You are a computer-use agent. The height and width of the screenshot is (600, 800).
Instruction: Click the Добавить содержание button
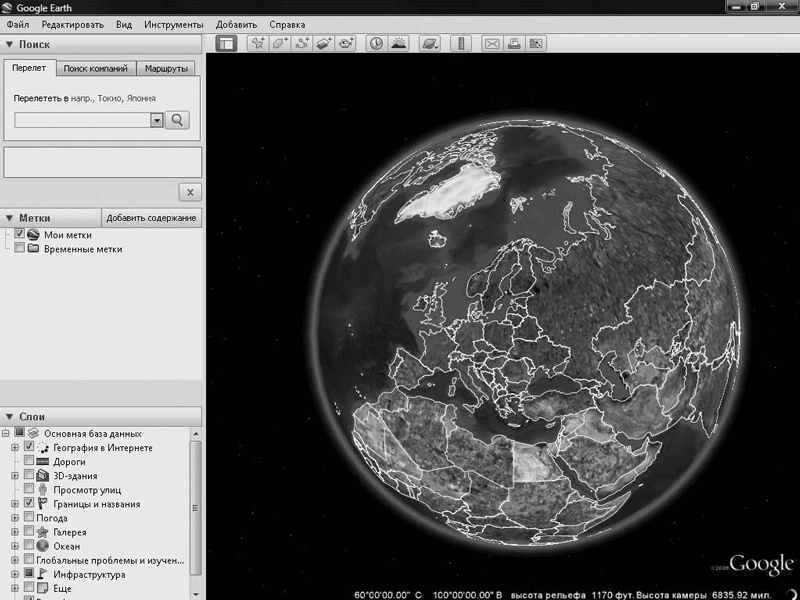[152, 218]
